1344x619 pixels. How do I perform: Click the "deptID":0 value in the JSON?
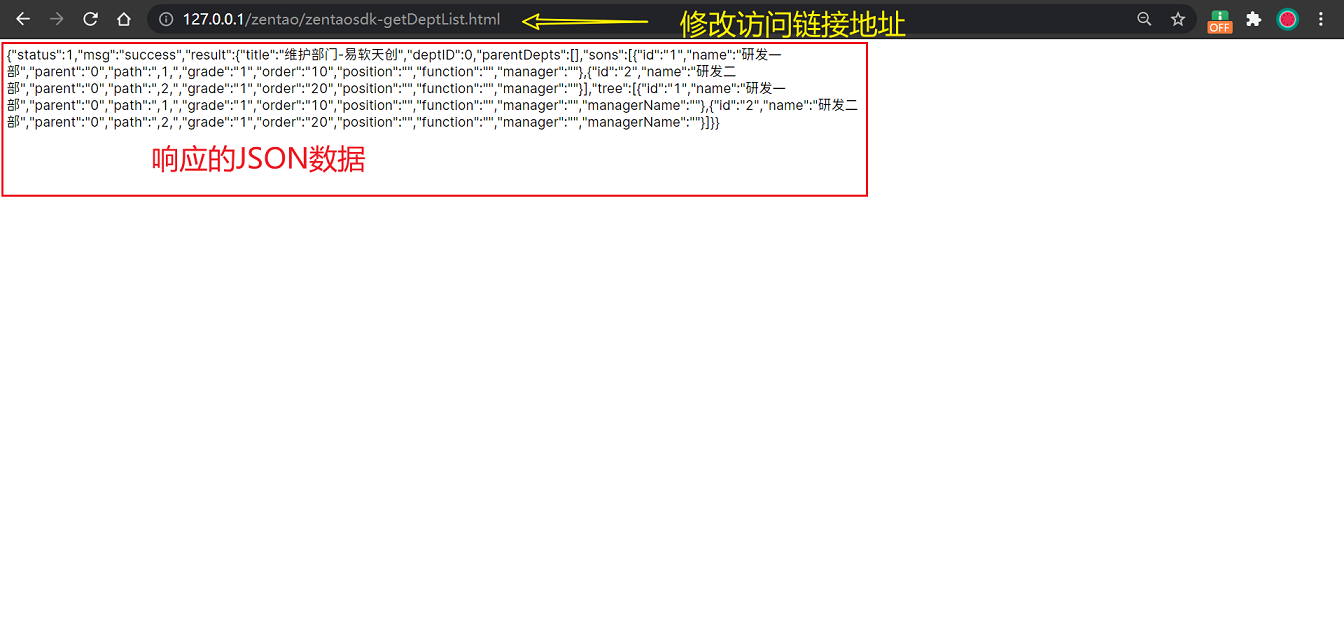coord(439,55)
